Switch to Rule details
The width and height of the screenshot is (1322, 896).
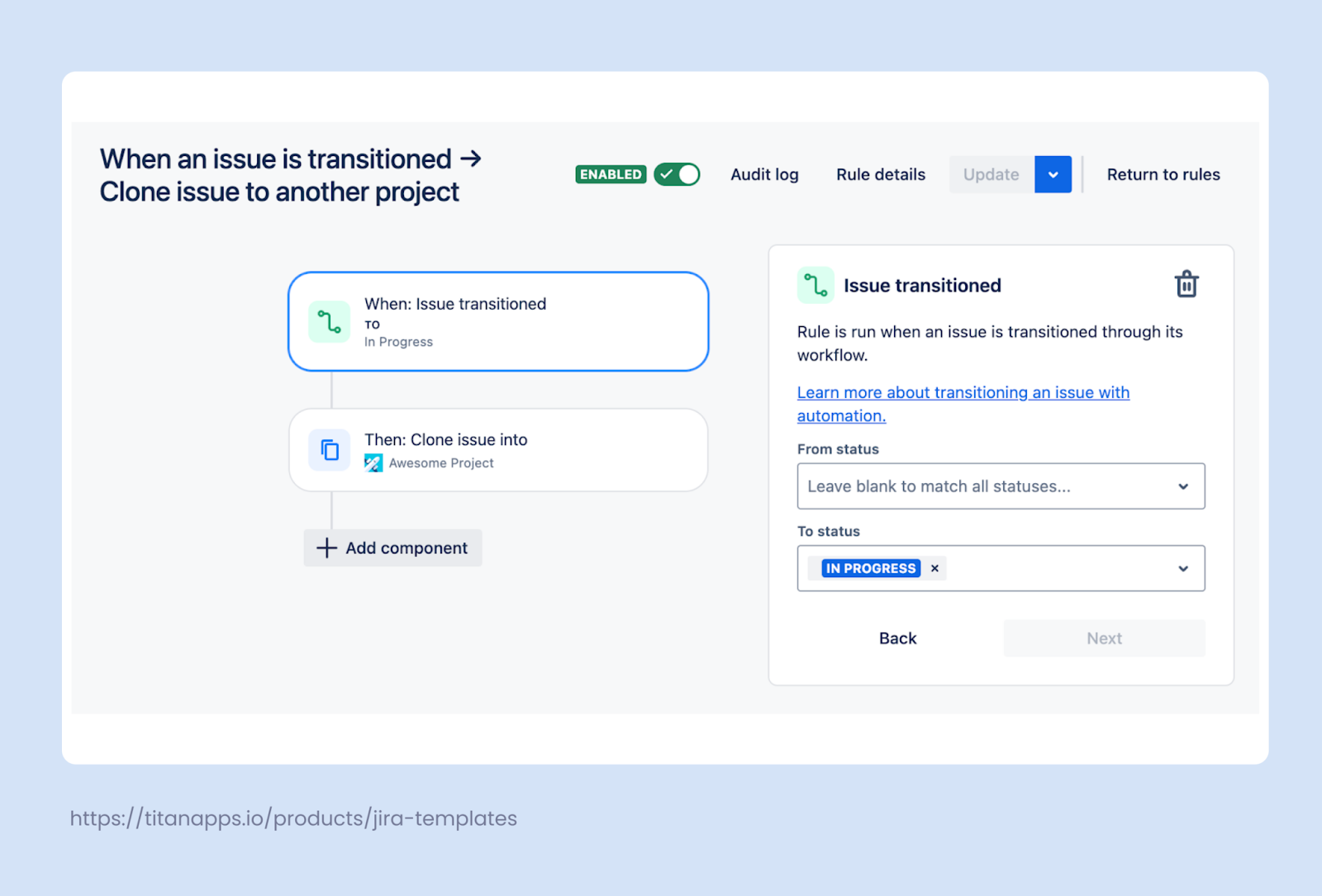[x=880, y=174]
